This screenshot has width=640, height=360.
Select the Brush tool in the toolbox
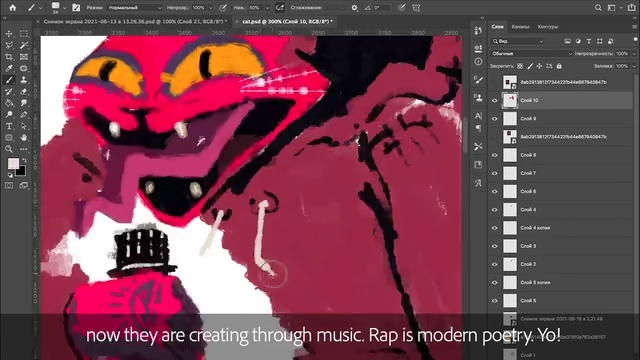pyautogui.click(x=9, y=80)
